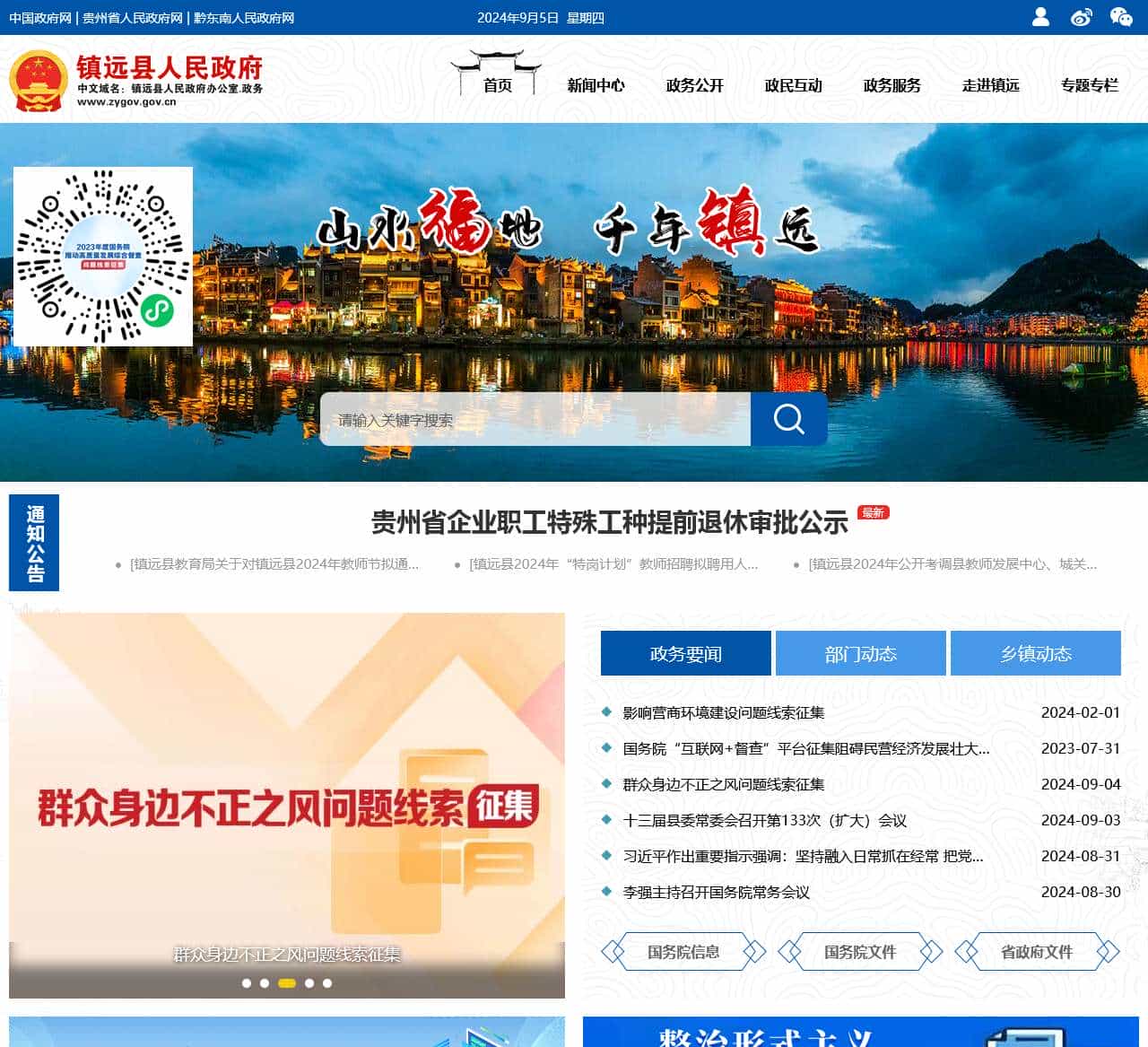Viewport: 1148px width, 1047px height.
Task: Switch to 乡镇动态 tab
Action: coord(1036,653)
